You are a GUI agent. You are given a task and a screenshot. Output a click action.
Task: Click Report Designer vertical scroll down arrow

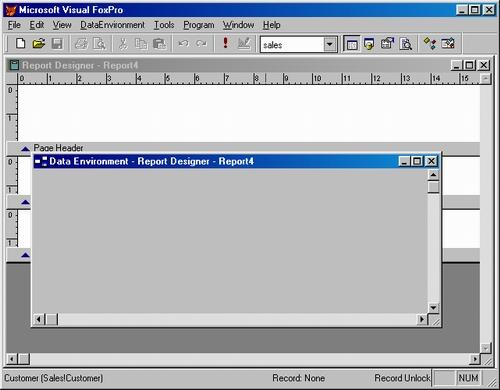coord(485,348)
